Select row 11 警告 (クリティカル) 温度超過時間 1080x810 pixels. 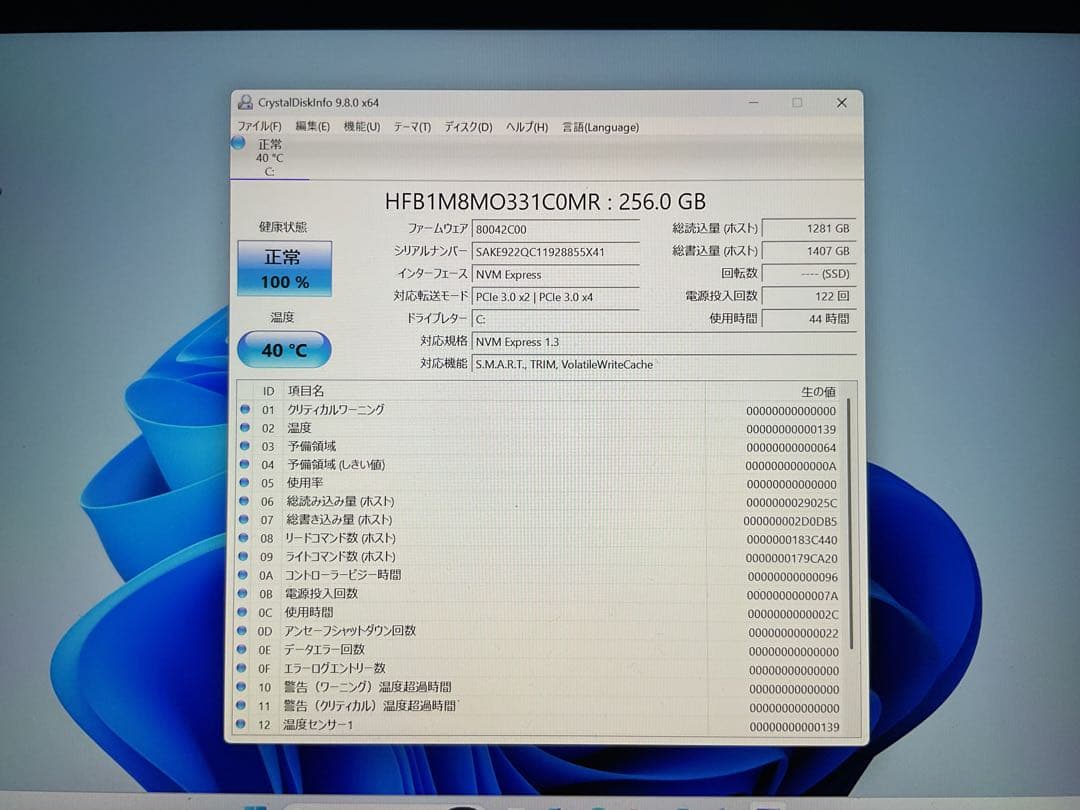tap(540, 706)
